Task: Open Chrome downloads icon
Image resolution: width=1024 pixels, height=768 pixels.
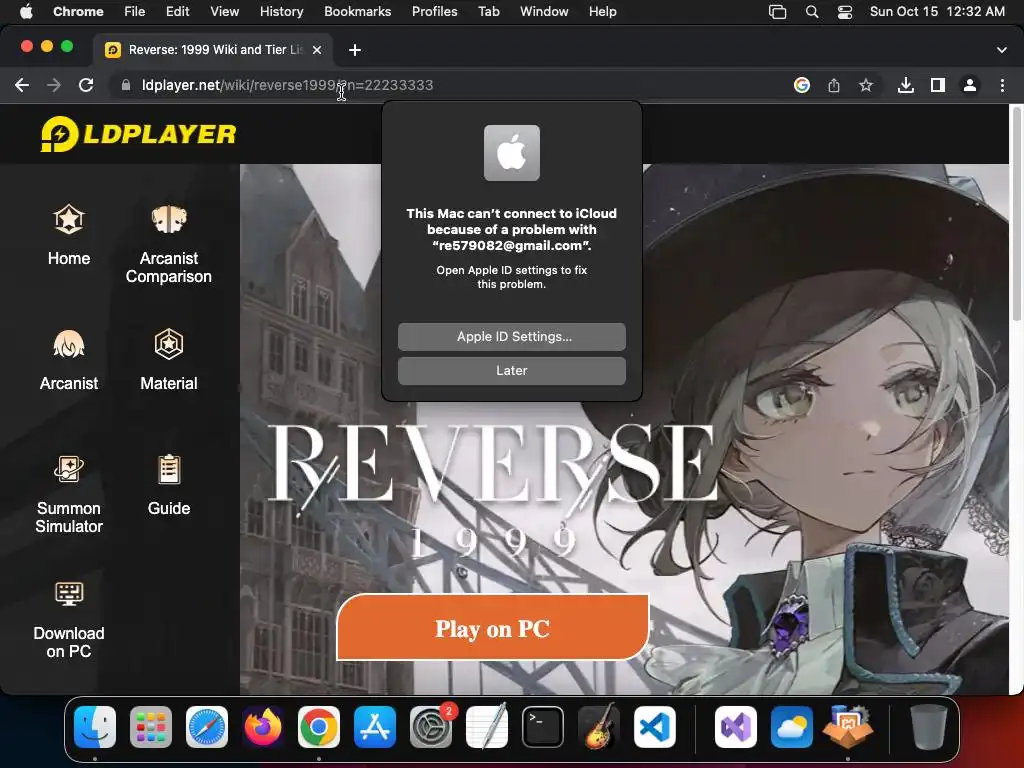Action: pyautogui.click(x=906, y=85)
